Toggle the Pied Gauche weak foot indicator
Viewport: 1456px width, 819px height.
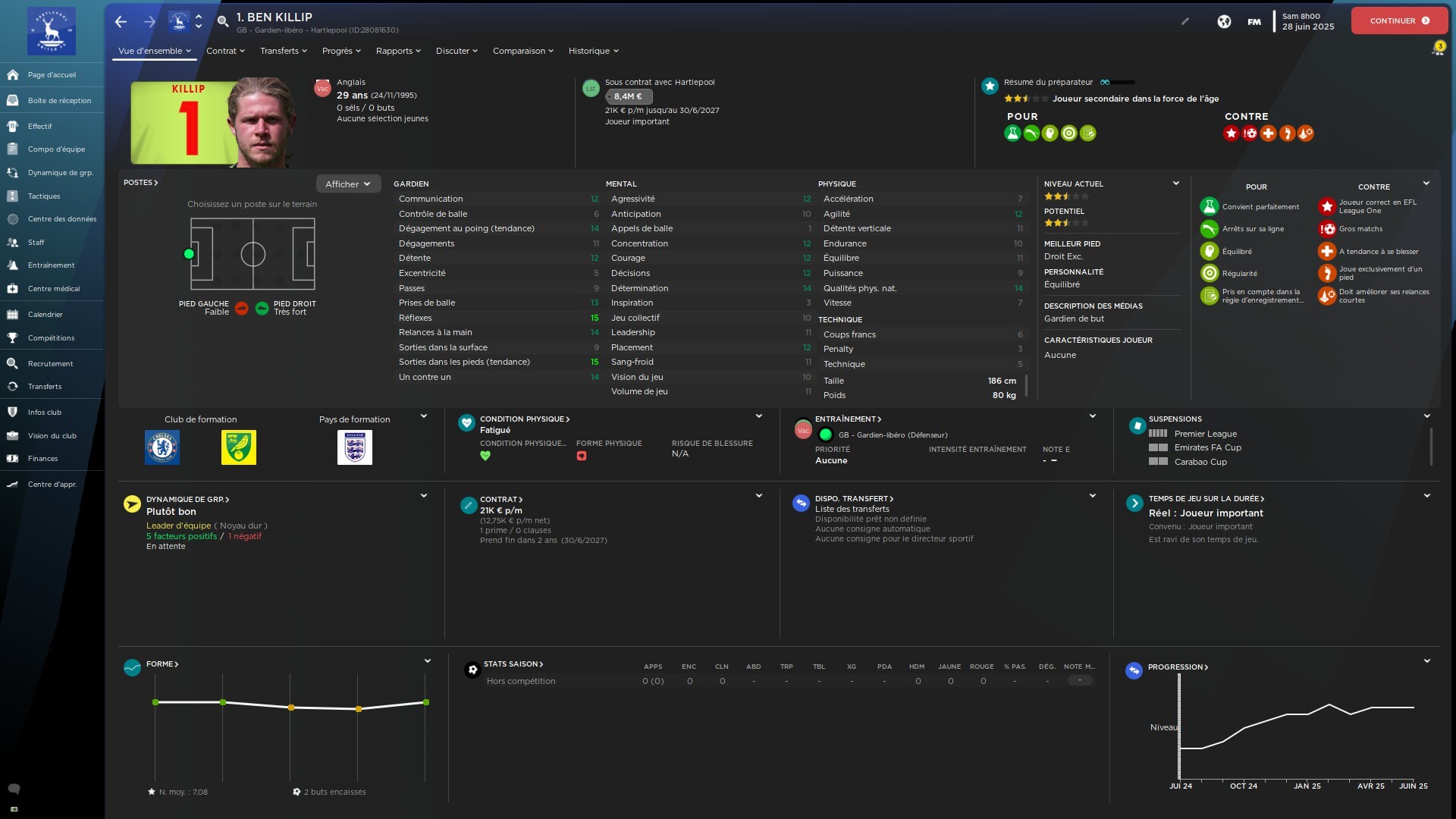click(242, 309)
